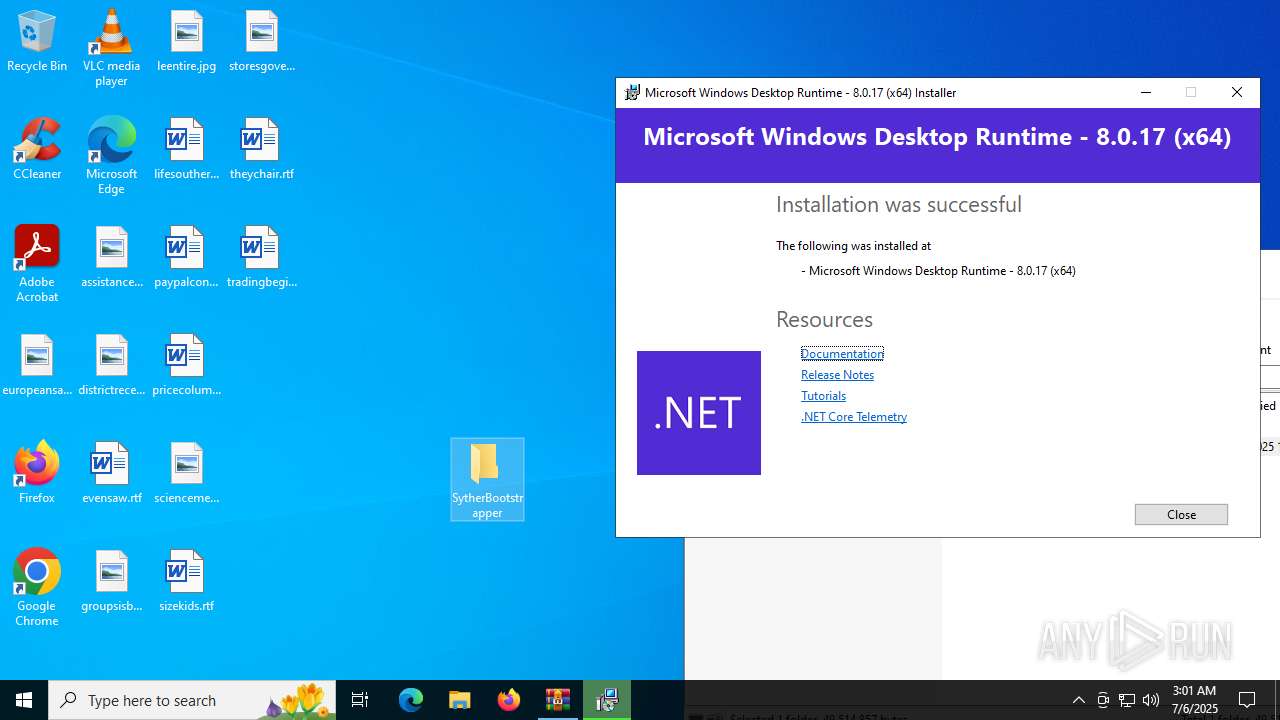Select assistance... image file icon
Image resolution: width=1280 pixels, height=720 pixels.
click(111, 258)
